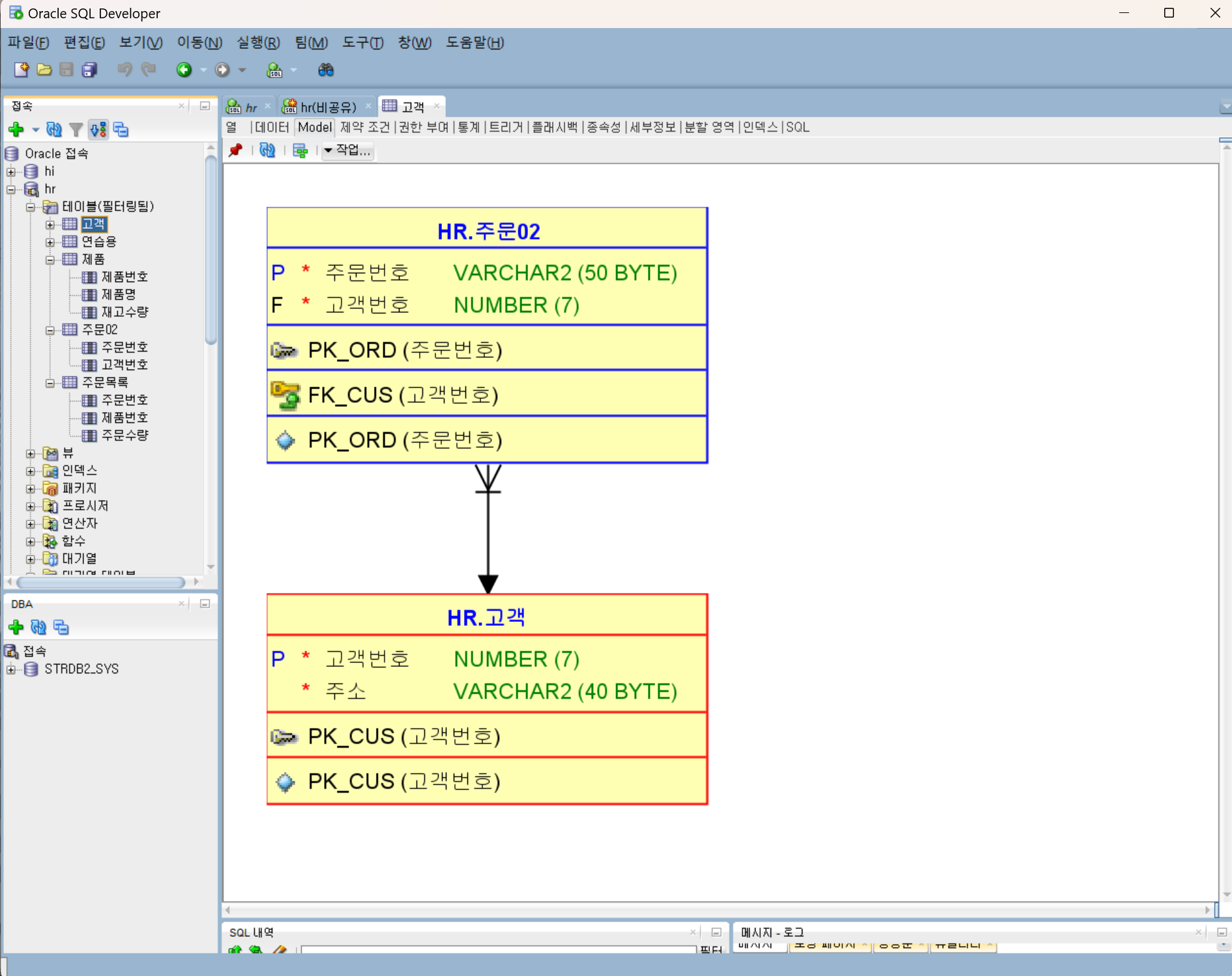The width and height of the screenshot is (1232, 976).
Task: Click FK_CUS foreign key icon in HR.주문02
Action: pos(285,395)
